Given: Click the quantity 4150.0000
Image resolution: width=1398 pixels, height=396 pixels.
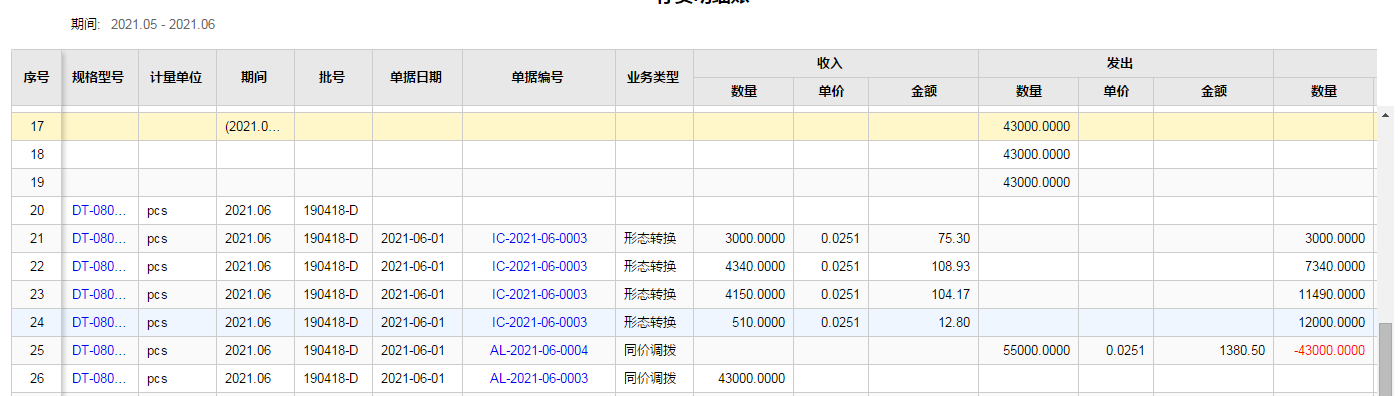Looking at the screenshot, I should (755, 295).
